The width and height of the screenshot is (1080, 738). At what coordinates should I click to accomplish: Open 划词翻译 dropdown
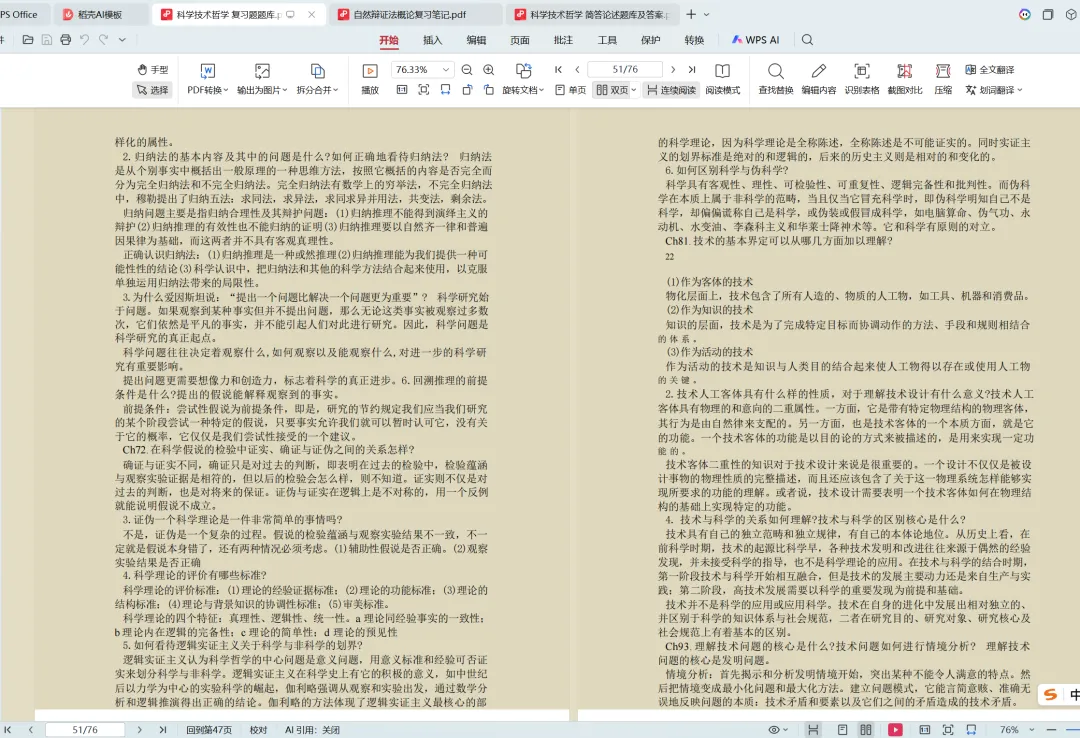[994, 90]
